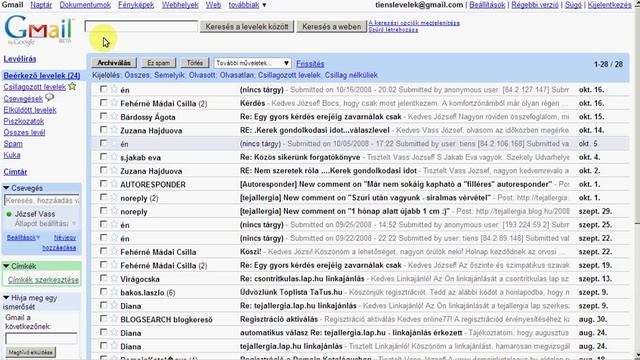Click Névjegy hozzáadása link
Screen dimensions: 640x360
coord(60,242)
